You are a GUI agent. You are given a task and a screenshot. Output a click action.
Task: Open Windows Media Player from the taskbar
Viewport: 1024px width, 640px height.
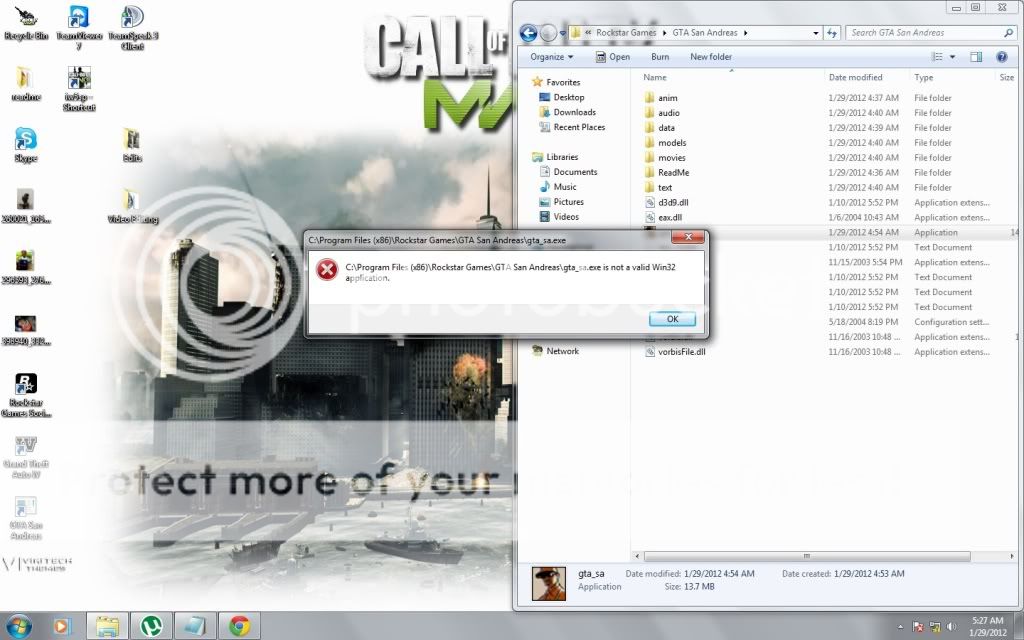tap(62, 626)
